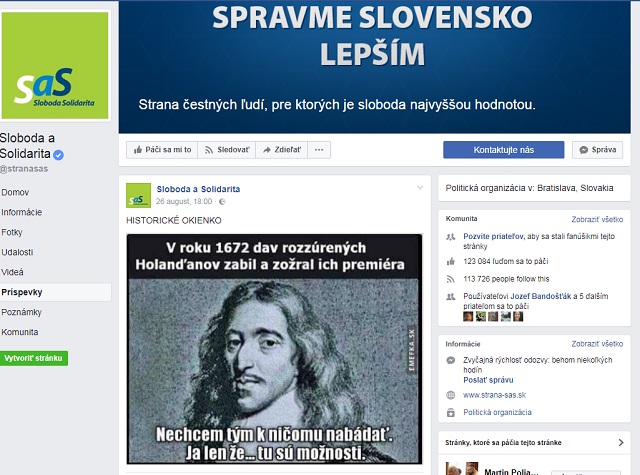Click the green Vytvoriť stránku button
Screen dimensions: 640x475
33,358
